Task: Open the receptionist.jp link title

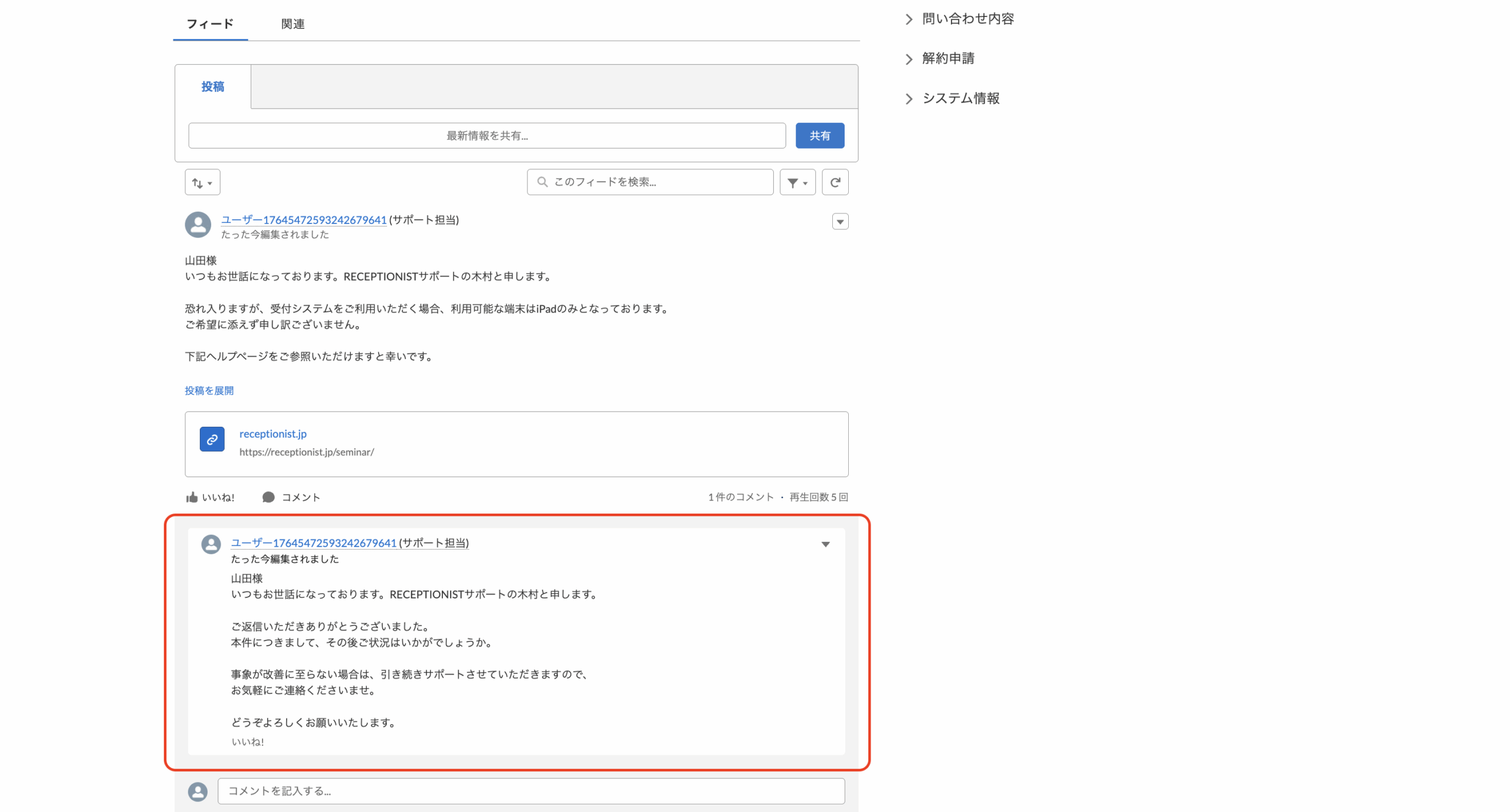Action: (273, 433)
